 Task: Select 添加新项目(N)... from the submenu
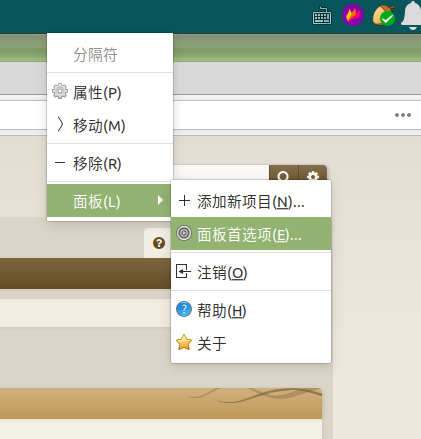pos(251,201)
